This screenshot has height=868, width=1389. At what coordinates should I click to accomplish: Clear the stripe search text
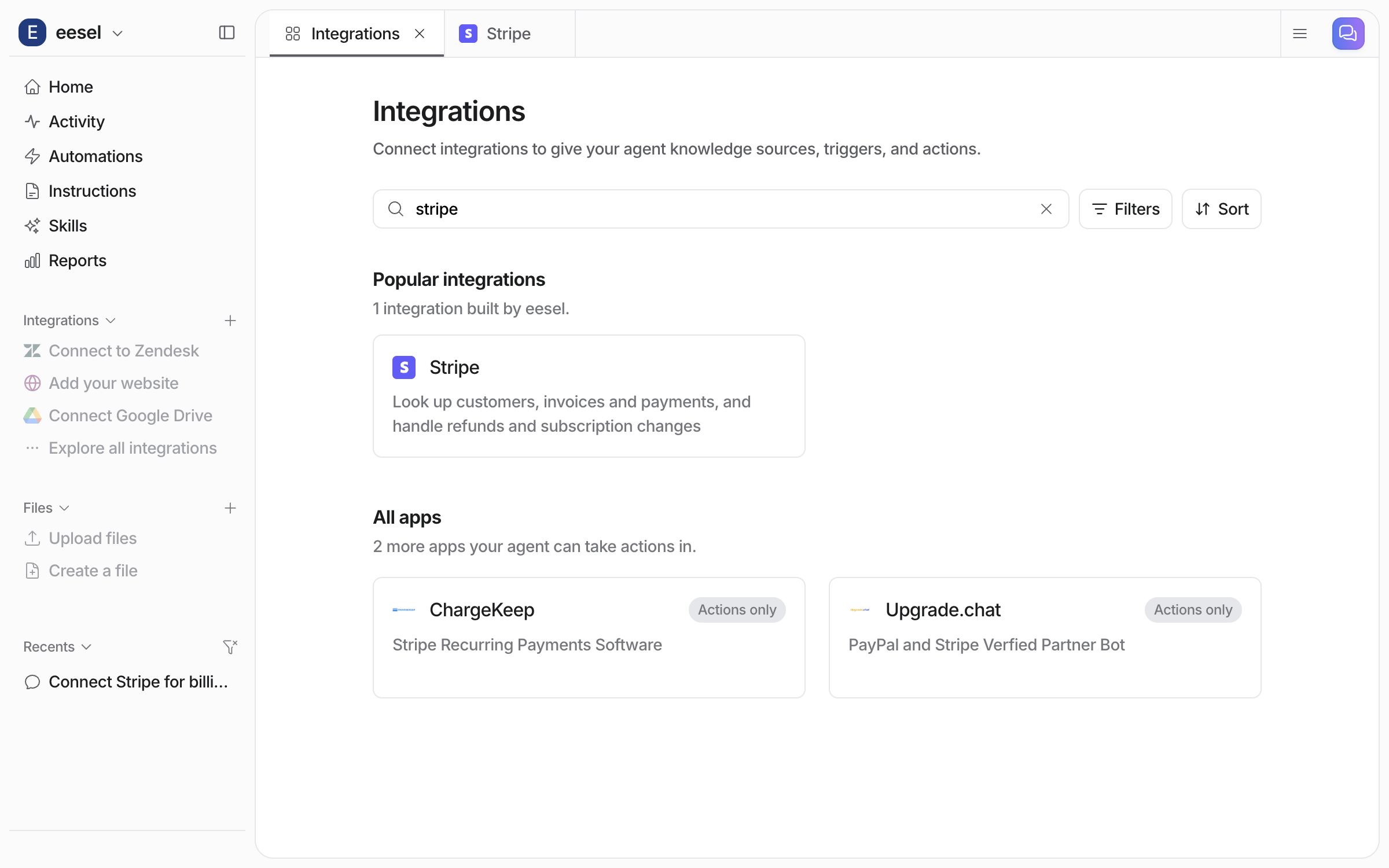pyautogui.click(x=1046, y=209)
